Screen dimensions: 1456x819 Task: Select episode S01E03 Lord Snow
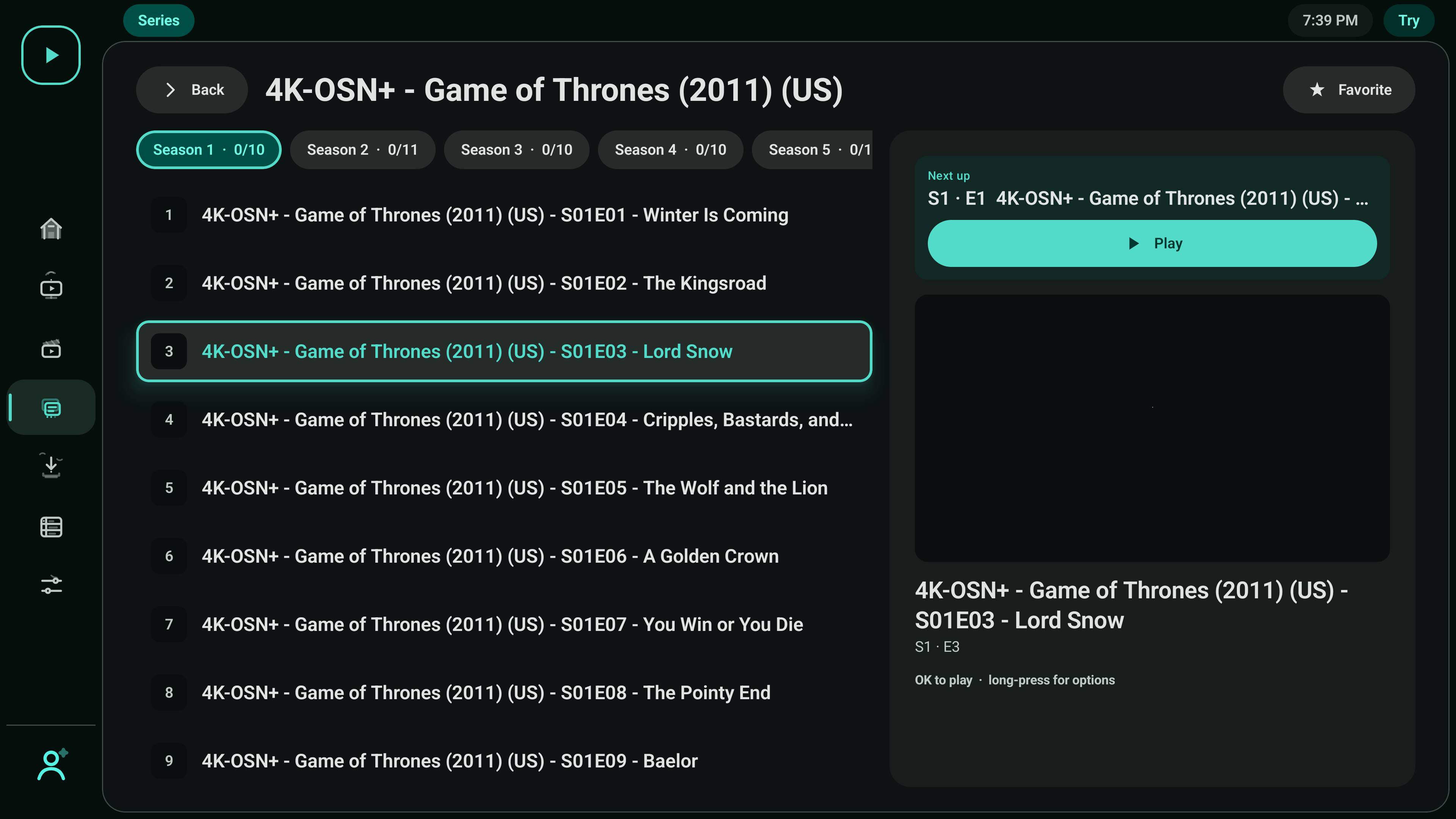coord(504,351)
